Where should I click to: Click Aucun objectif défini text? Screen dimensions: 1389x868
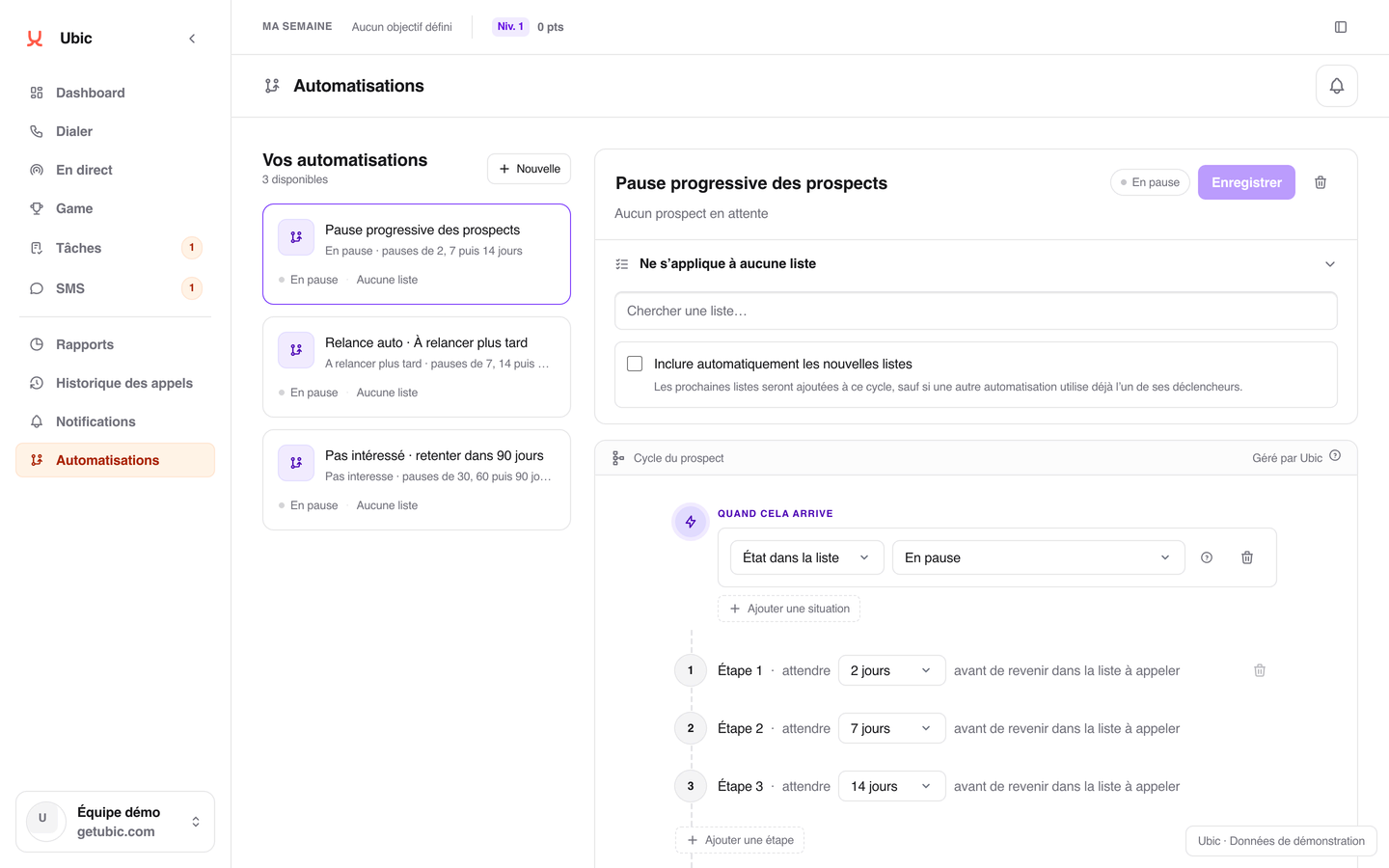tap(401, 27)
